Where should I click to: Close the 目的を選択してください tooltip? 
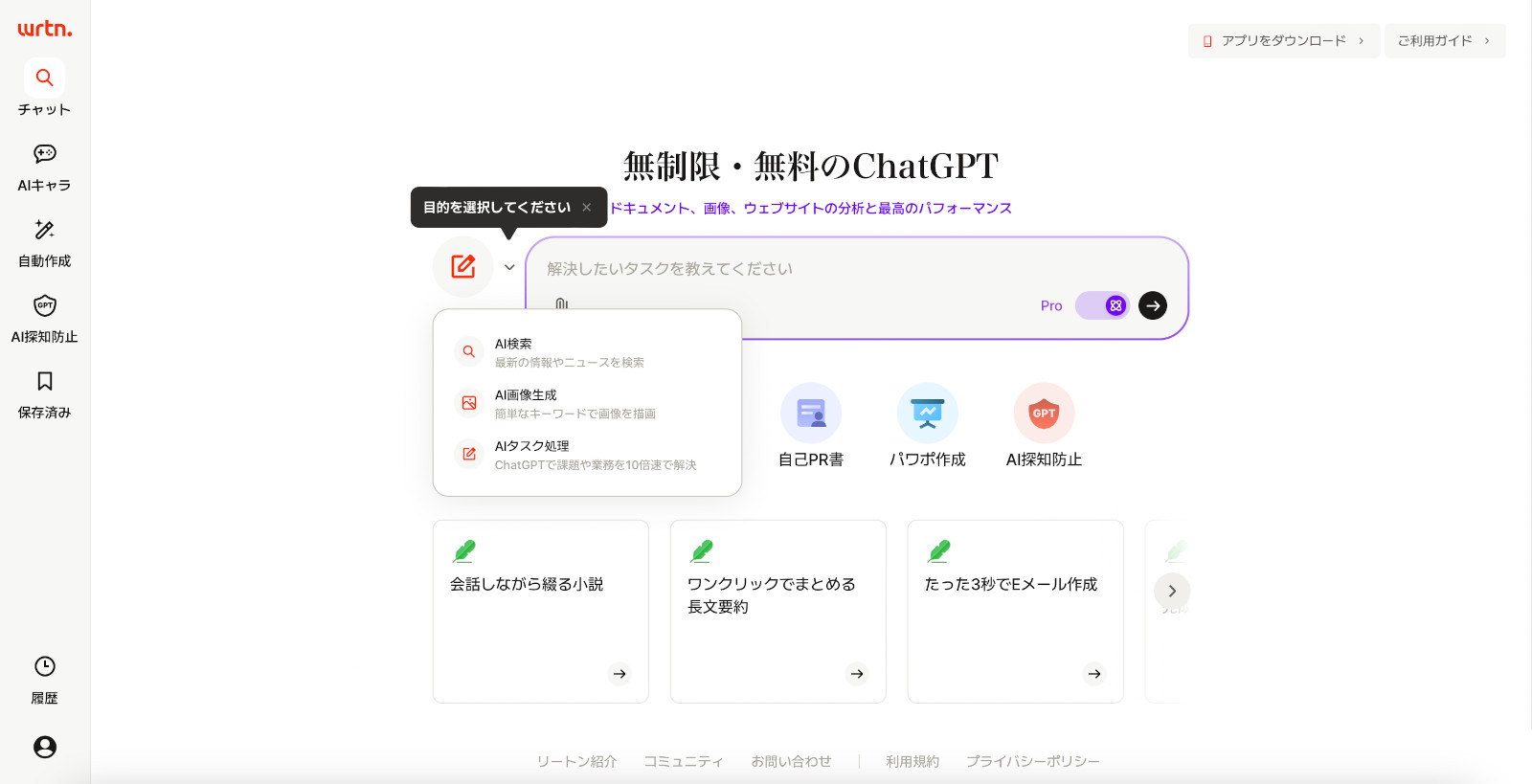point(587,207)
